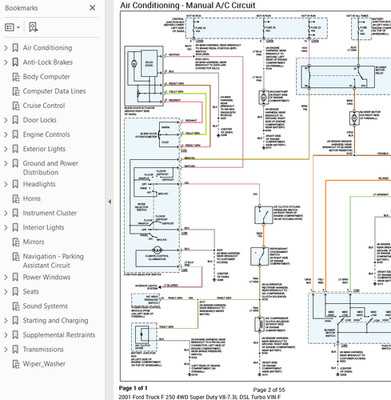Open the Wiper_Washer bookmark

[44, 364]
